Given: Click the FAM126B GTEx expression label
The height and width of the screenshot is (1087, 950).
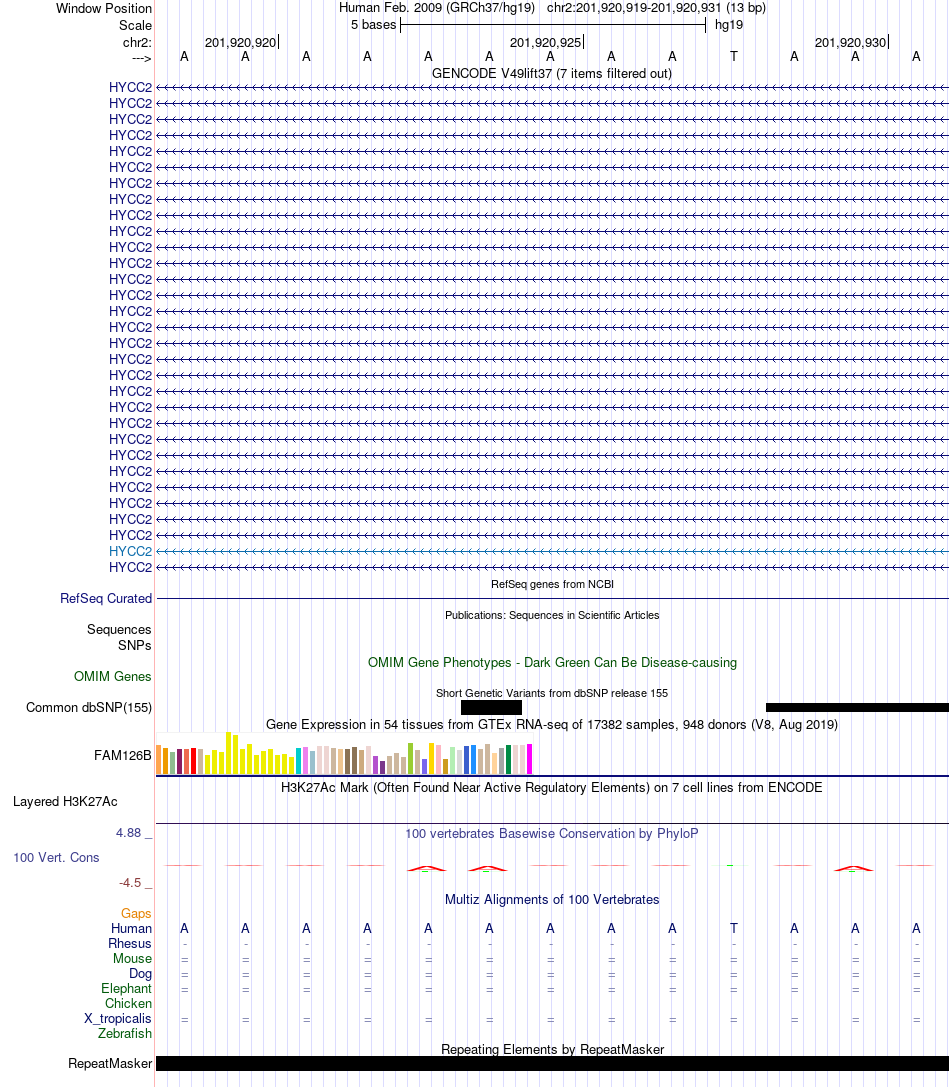Looking at the screenshot, I should 123,756.
